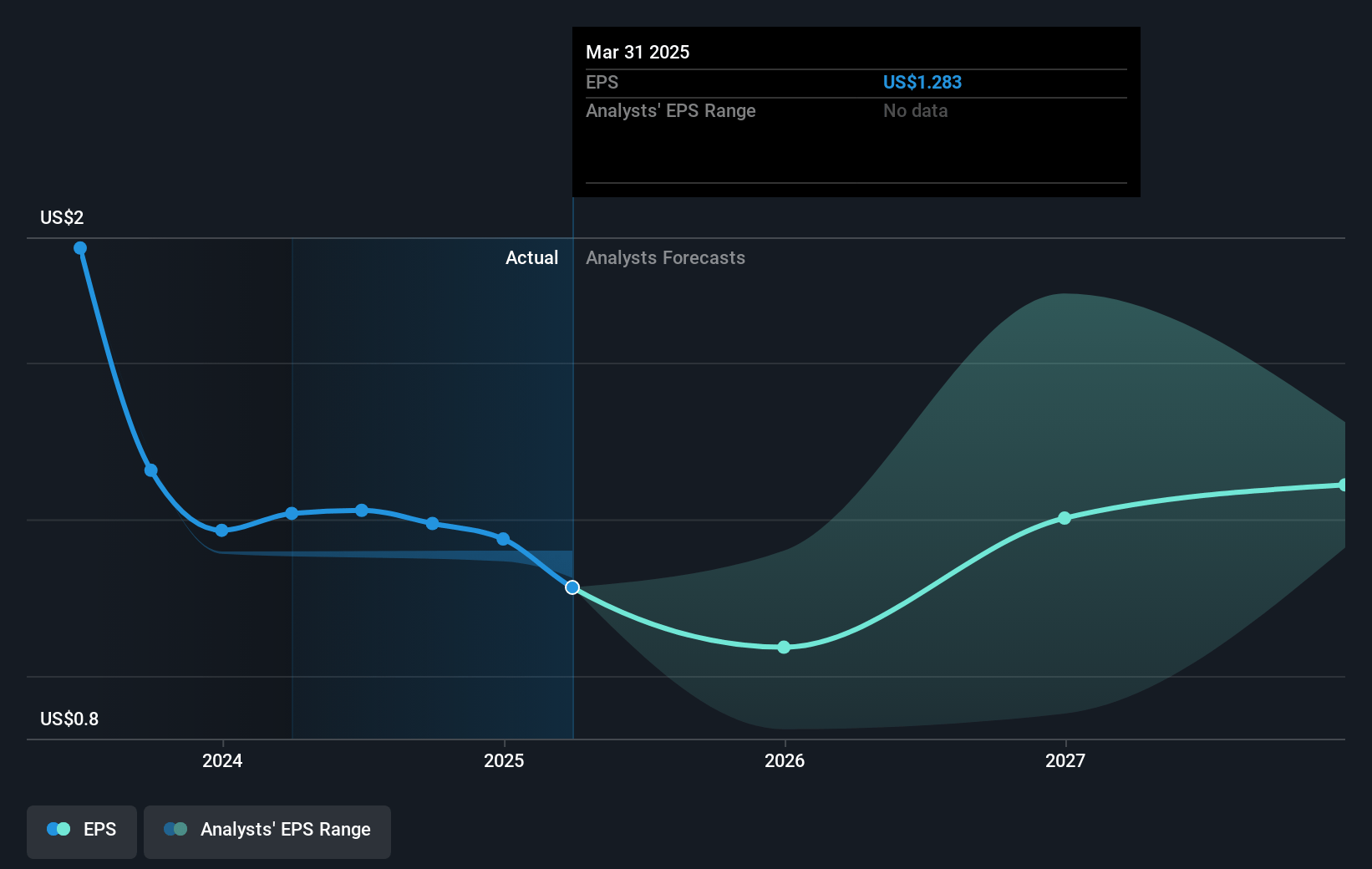Click the 'Actual' section label
1372x869 pixels.
point(531,257)
